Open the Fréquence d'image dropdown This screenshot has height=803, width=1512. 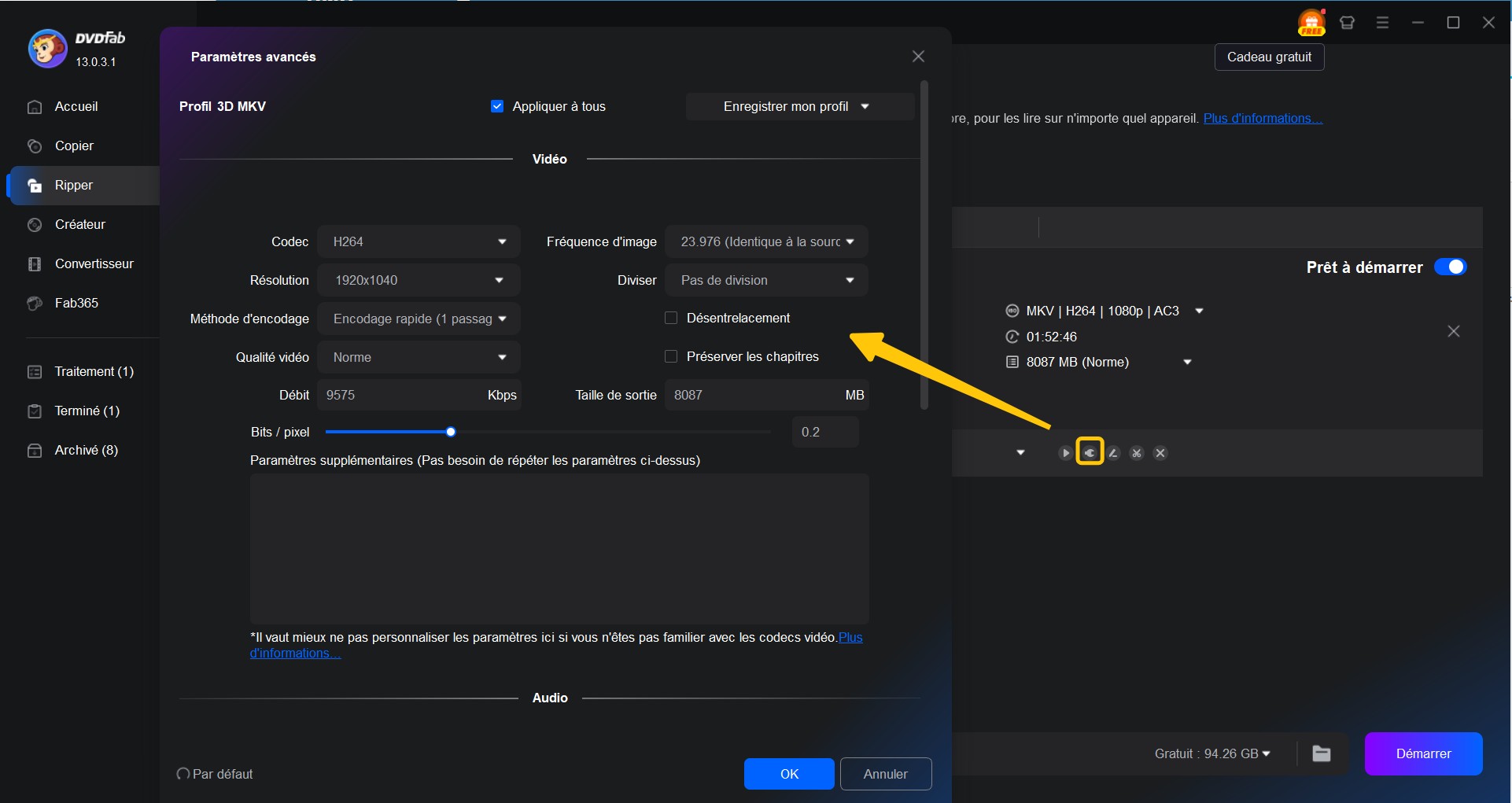766,241
